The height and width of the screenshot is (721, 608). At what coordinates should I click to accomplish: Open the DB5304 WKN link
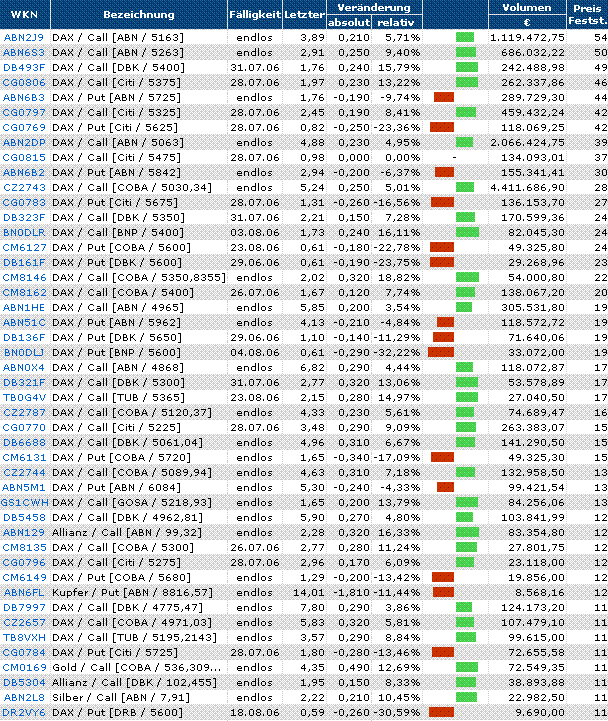[24, 683]
